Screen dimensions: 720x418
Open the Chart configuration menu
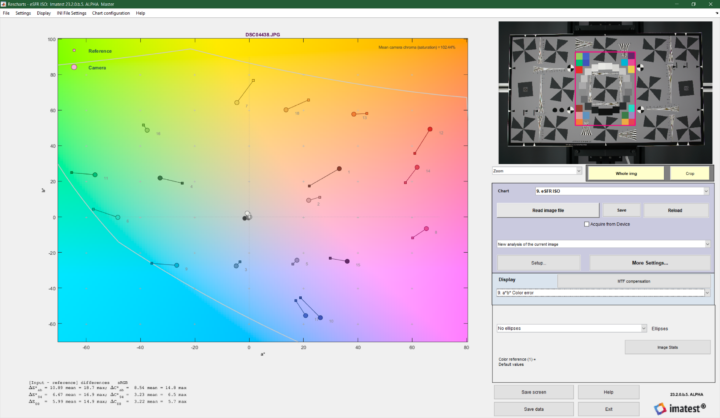coord(111,13)
